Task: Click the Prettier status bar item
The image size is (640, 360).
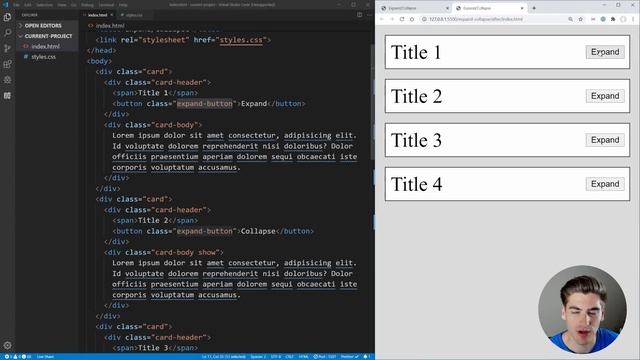Action: coord(349,357)
